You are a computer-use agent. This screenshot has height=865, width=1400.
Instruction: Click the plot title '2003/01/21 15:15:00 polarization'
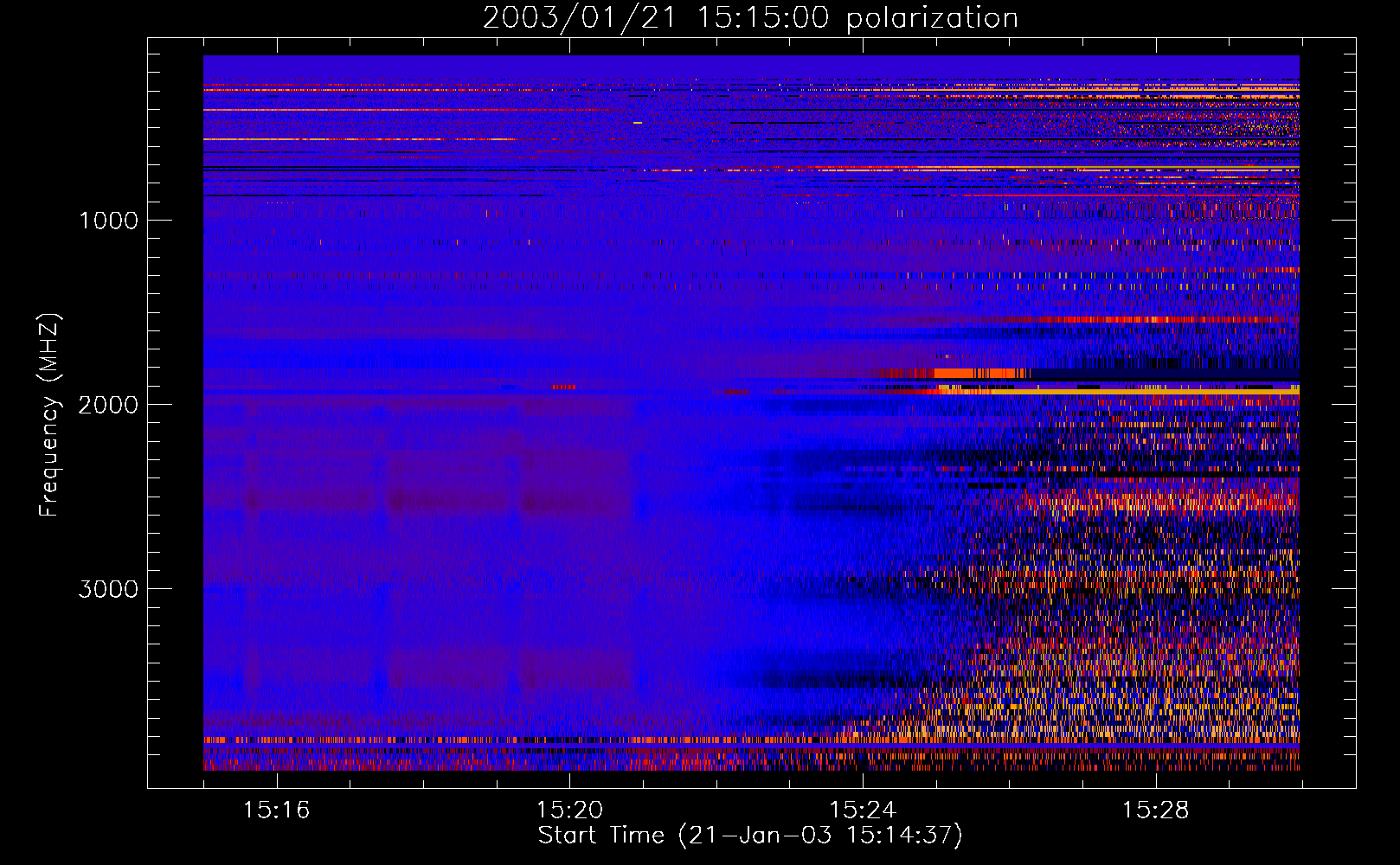[x=750, y=18]
